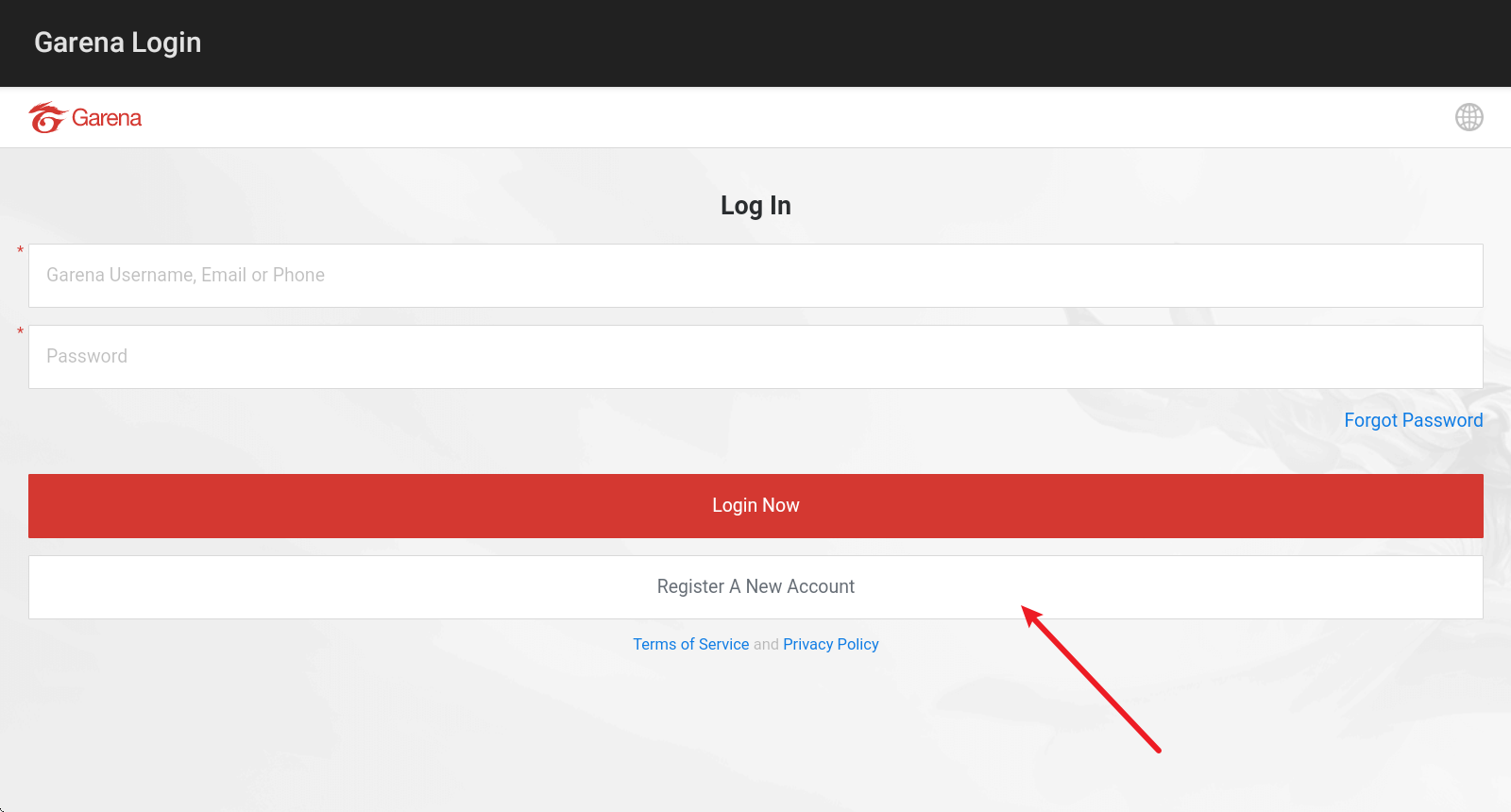Click Register A New Account button
1511x812 pixels.
pos(755,587)
